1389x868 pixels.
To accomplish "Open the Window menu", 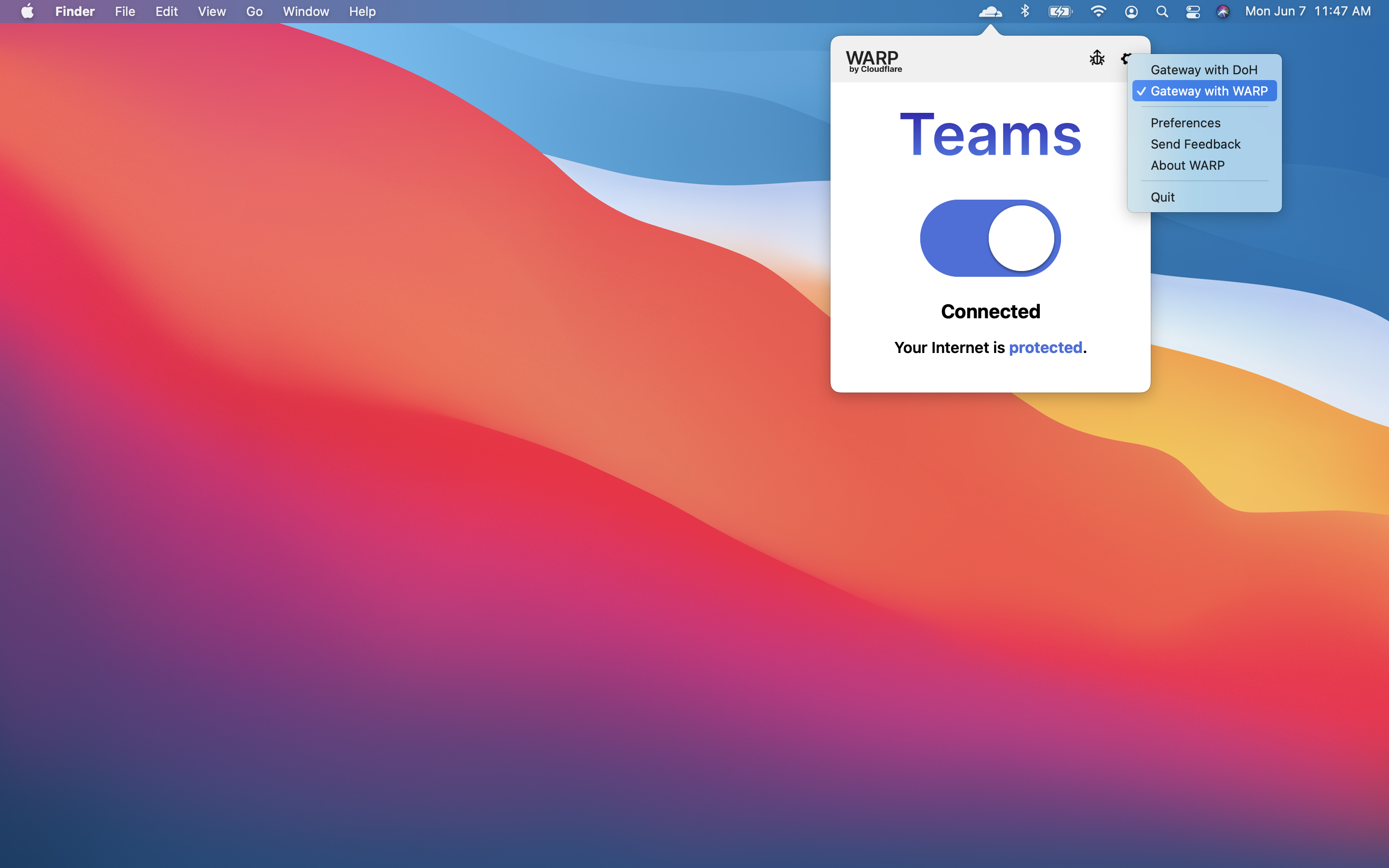I will tap(305, 11).
